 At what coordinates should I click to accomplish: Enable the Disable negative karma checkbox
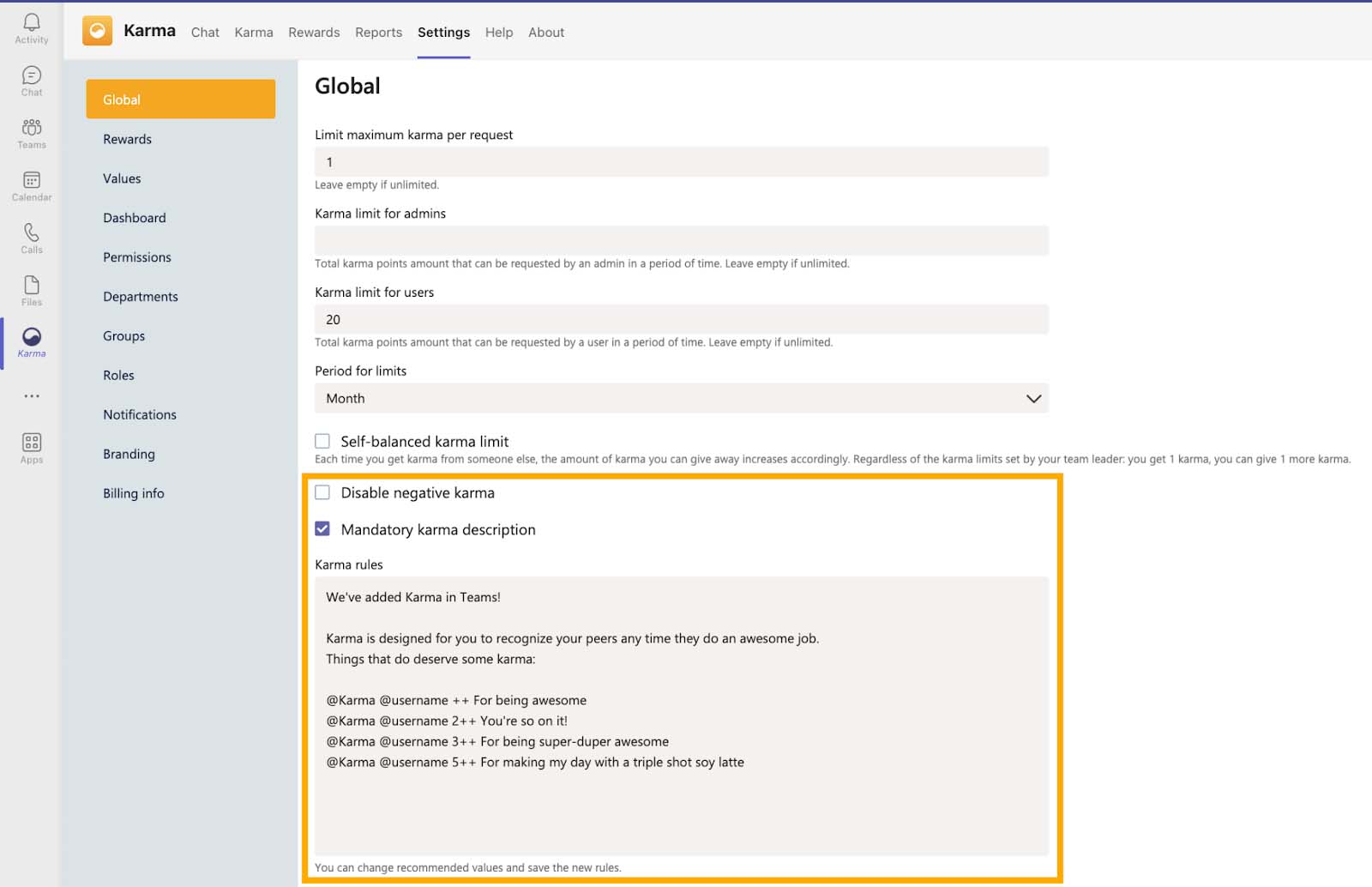tap(322, 492)
